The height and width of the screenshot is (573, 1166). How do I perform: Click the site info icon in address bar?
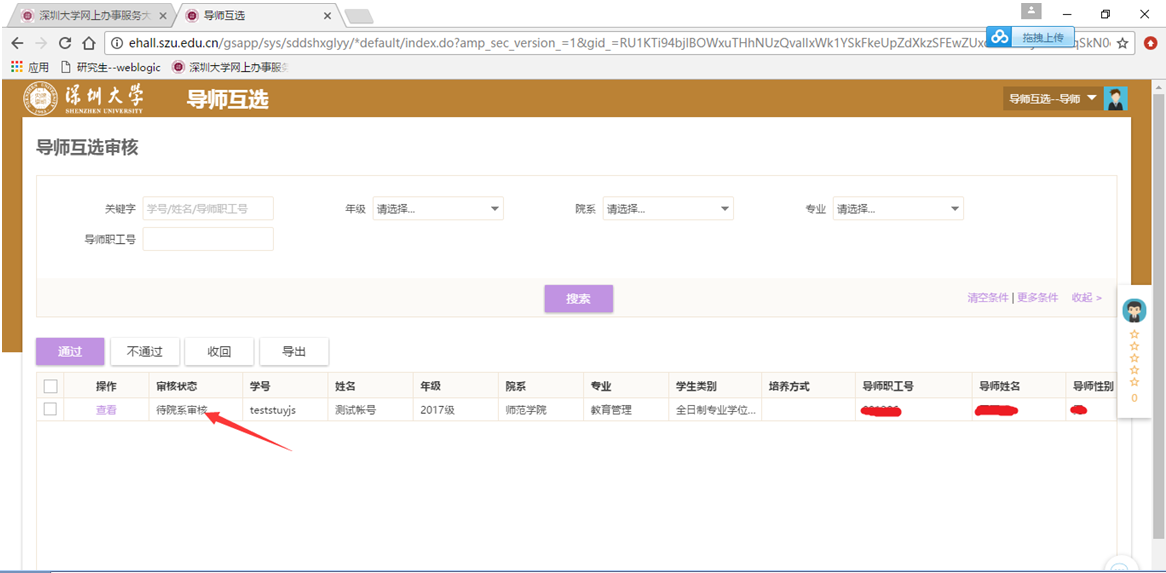tap(117, 43)
